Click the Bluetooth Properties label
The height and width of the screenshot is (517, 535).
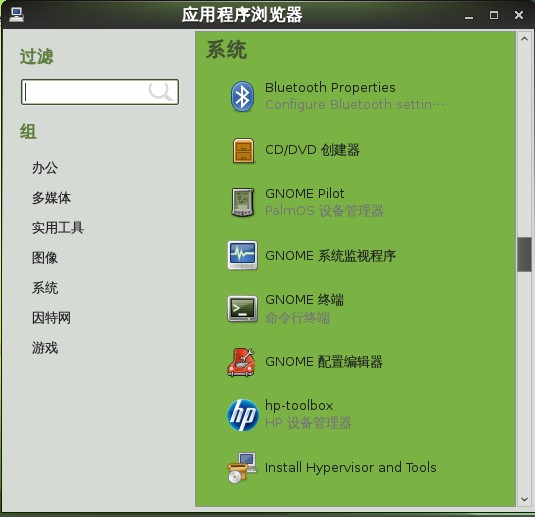330,88
